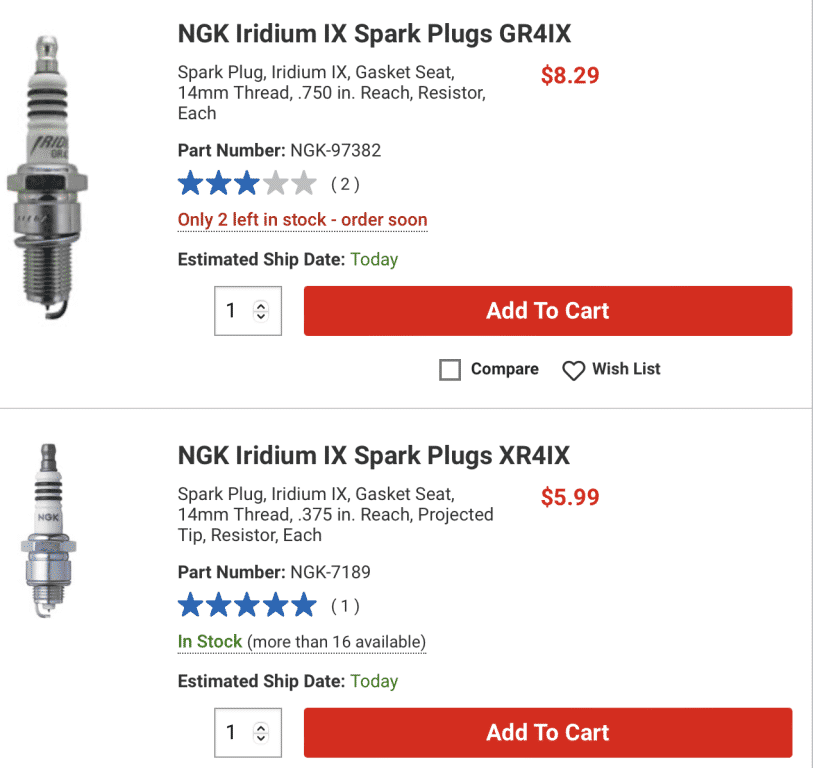Add the XR4IX spark plug to cart

[547, 733]
